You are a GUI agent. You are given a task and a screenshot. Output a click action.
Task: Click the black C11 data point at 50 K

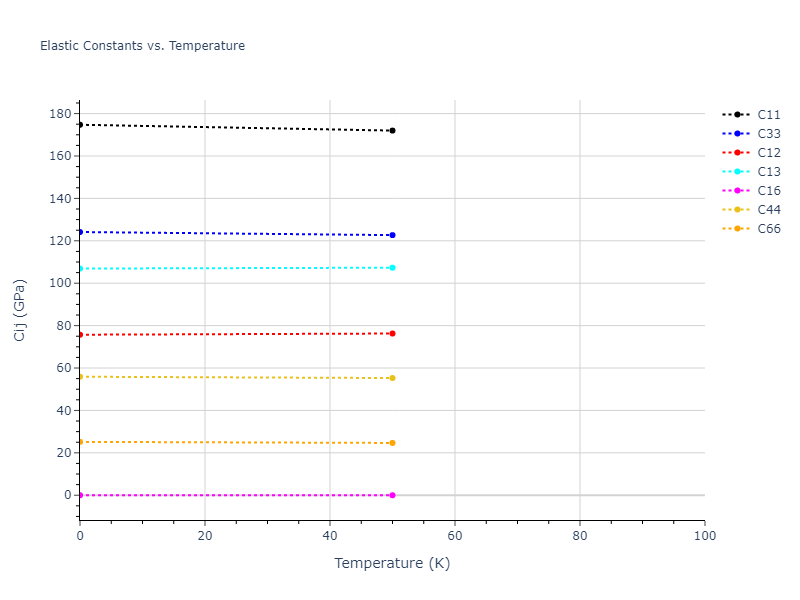pyautogui.click(x=392, y=131)
